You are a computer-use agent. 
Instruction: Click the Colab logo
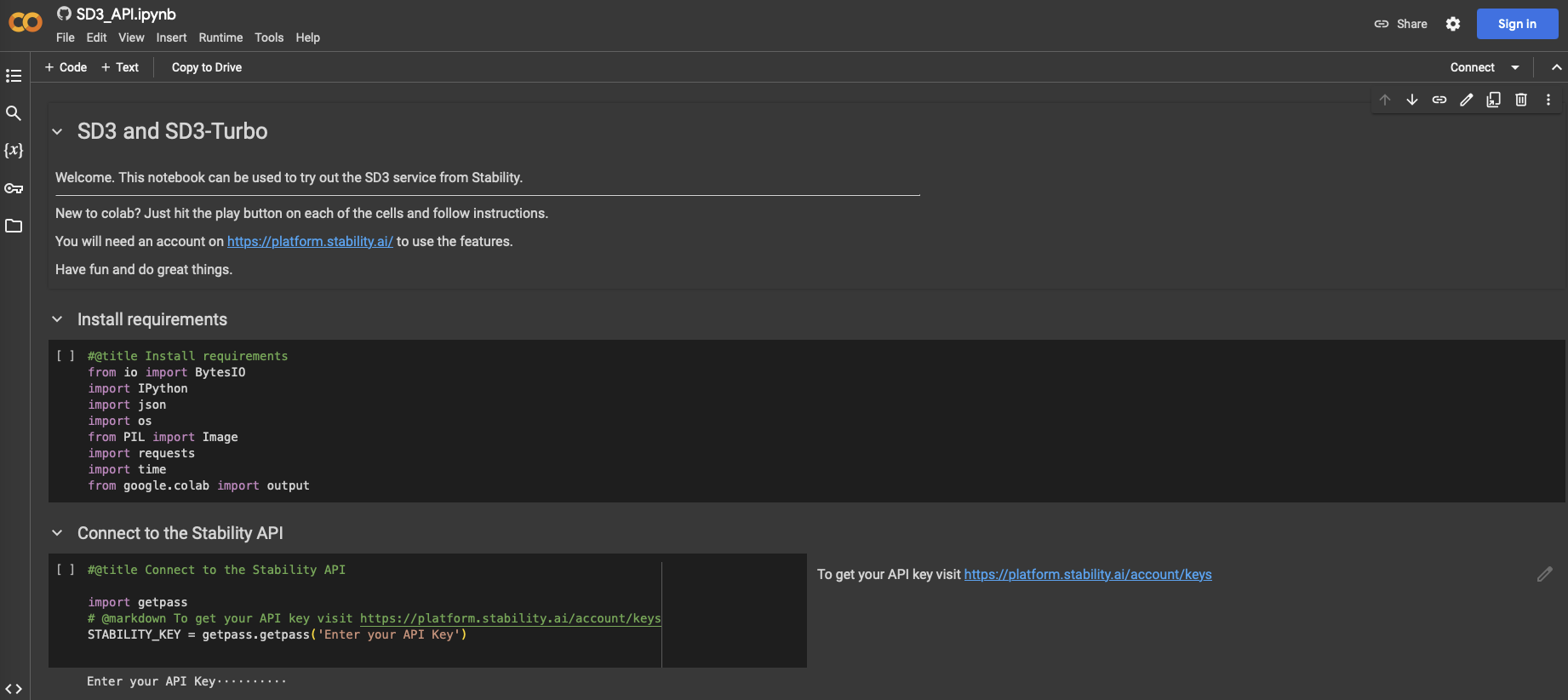(x=26, y=23)
